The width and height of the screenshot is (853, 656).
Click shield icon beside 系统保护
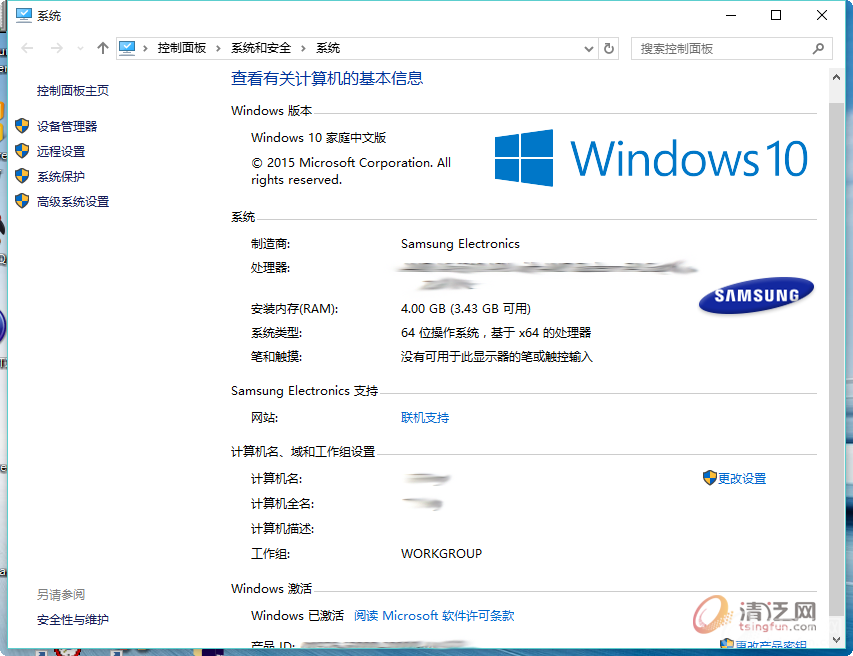click(22, 176)
